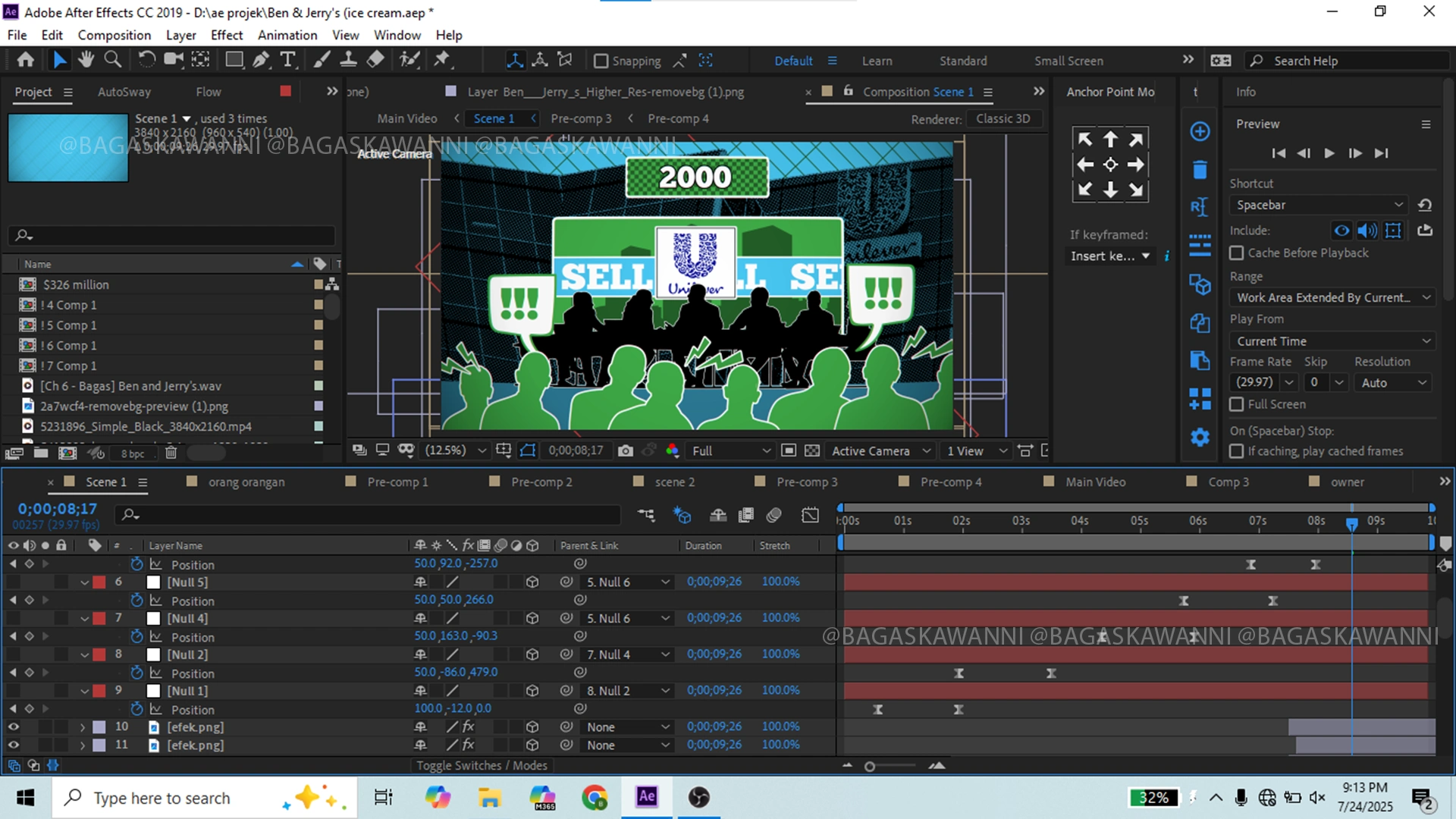
Task: Select the Rotation tool
Action: (x=146, y=60)
